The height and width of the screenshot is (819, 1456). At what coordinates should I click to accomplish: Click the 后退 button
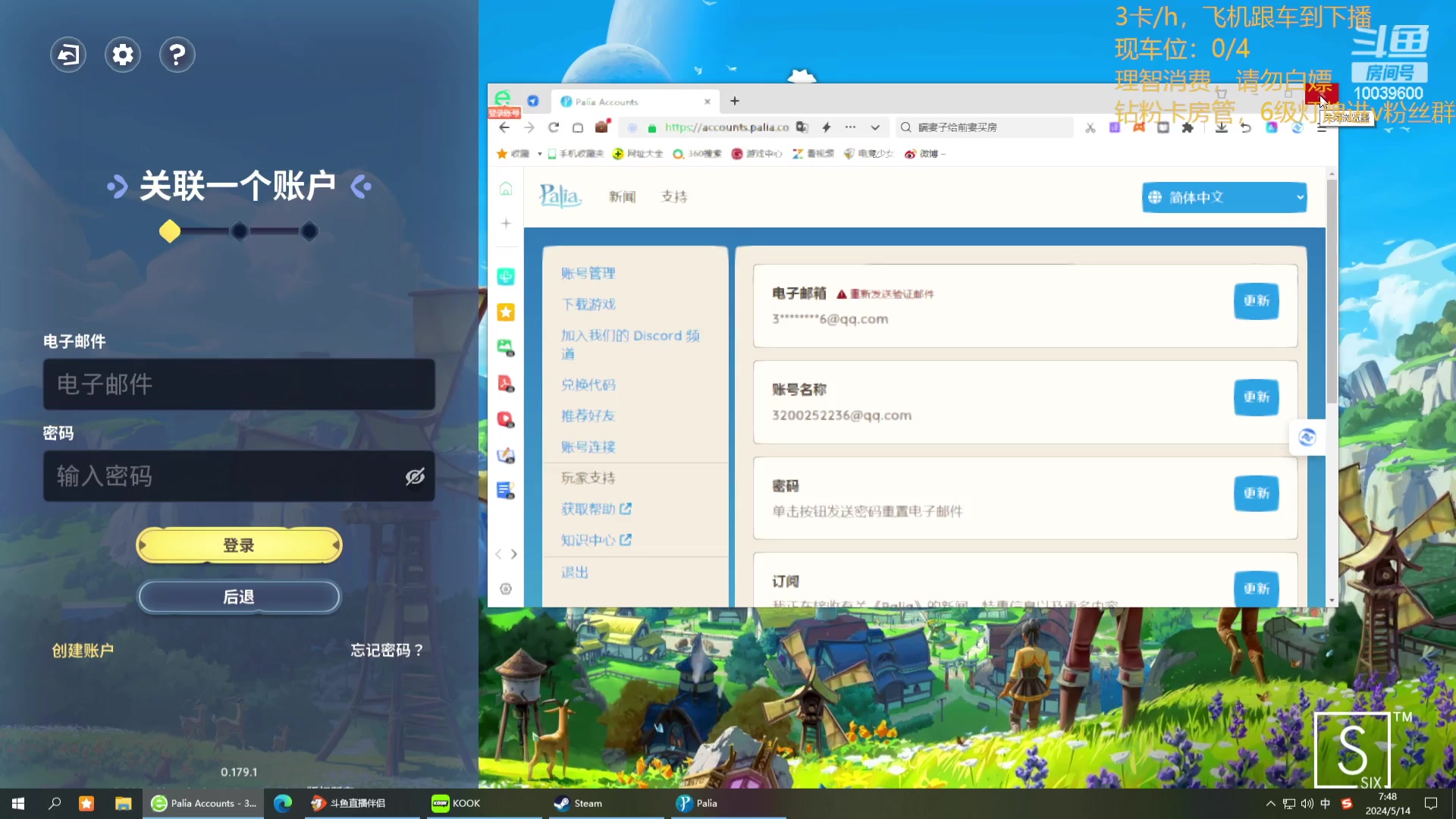click(x=239, y=598)
